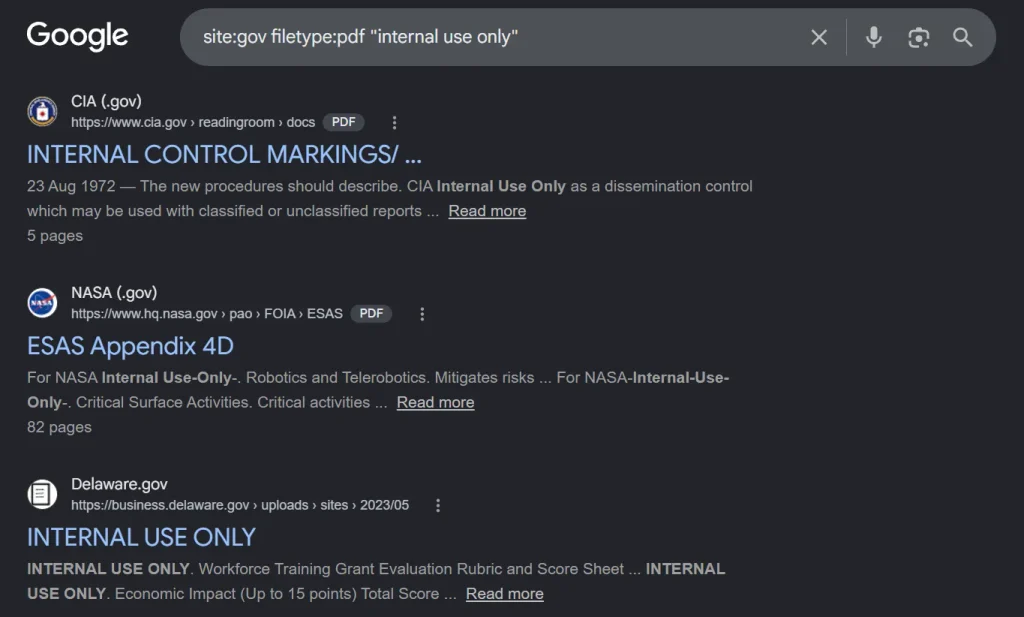Open the ESAS Appendix 4D result

(x=130, y=346)
